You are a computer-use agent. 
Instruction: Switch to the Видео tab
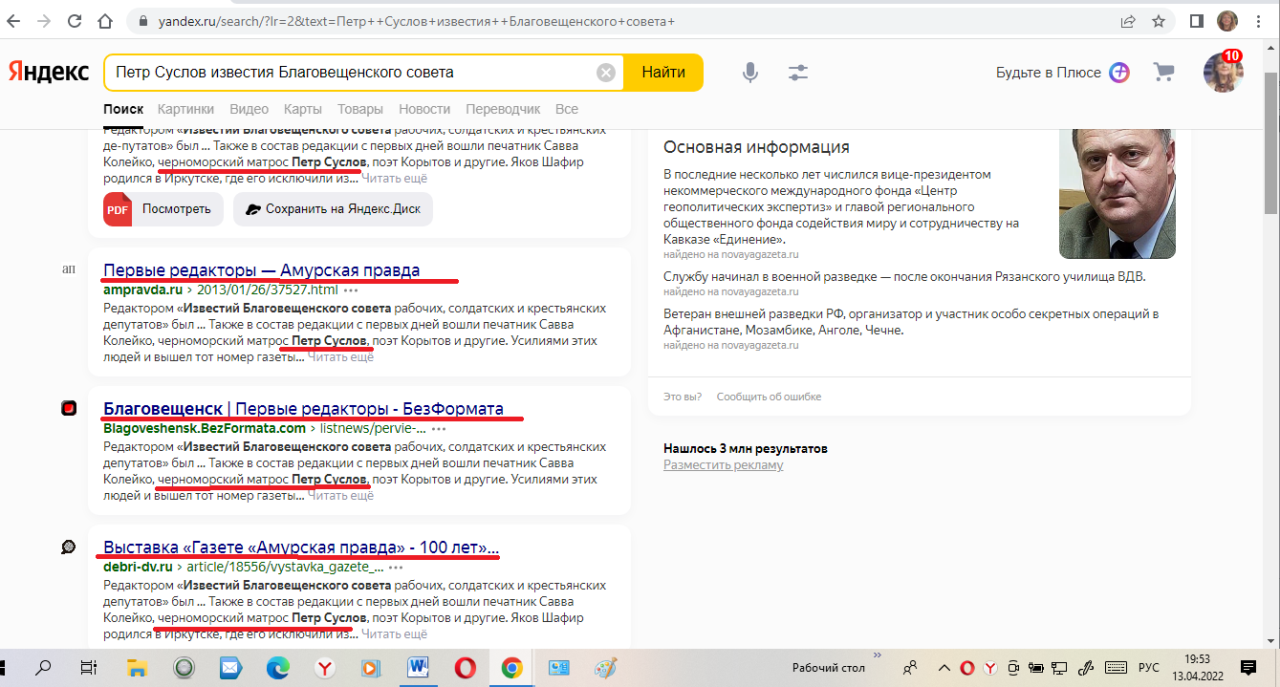249,109
